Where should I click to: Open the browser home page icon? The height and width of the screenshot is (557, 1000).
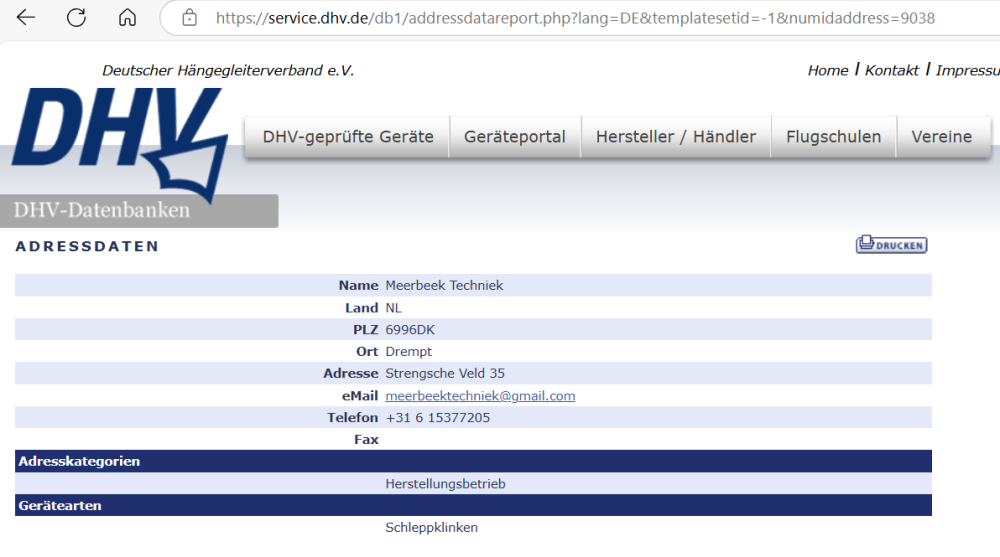tap(128, 17)
